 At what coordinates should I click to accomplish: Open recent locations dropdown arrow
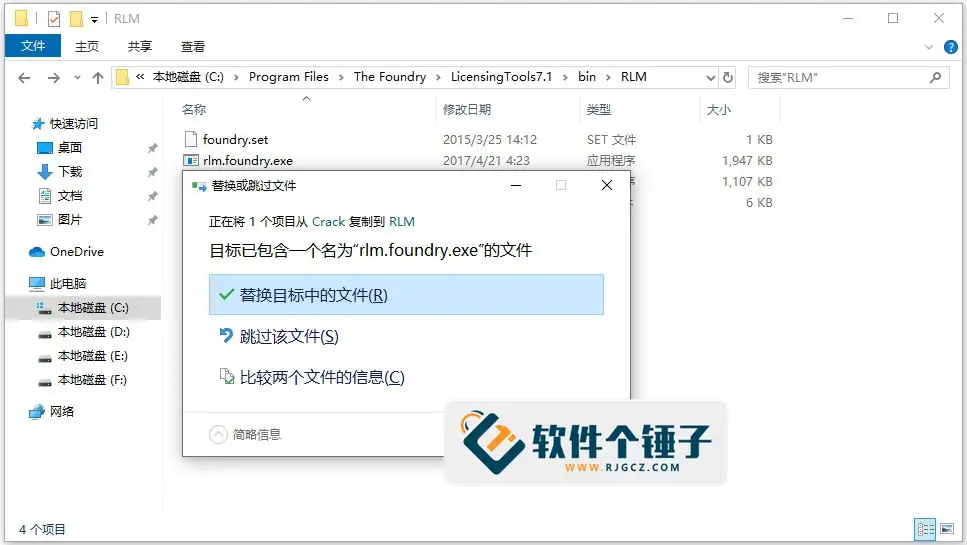click(x=77, y=78)
